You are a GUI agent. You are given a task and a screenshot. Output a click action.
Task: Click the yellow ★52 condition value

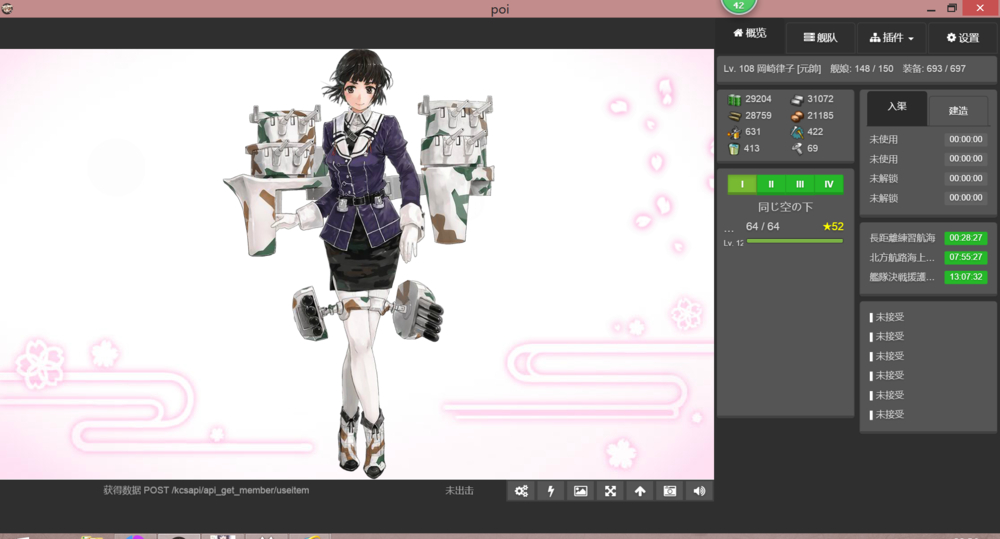[x=833, y=226]
